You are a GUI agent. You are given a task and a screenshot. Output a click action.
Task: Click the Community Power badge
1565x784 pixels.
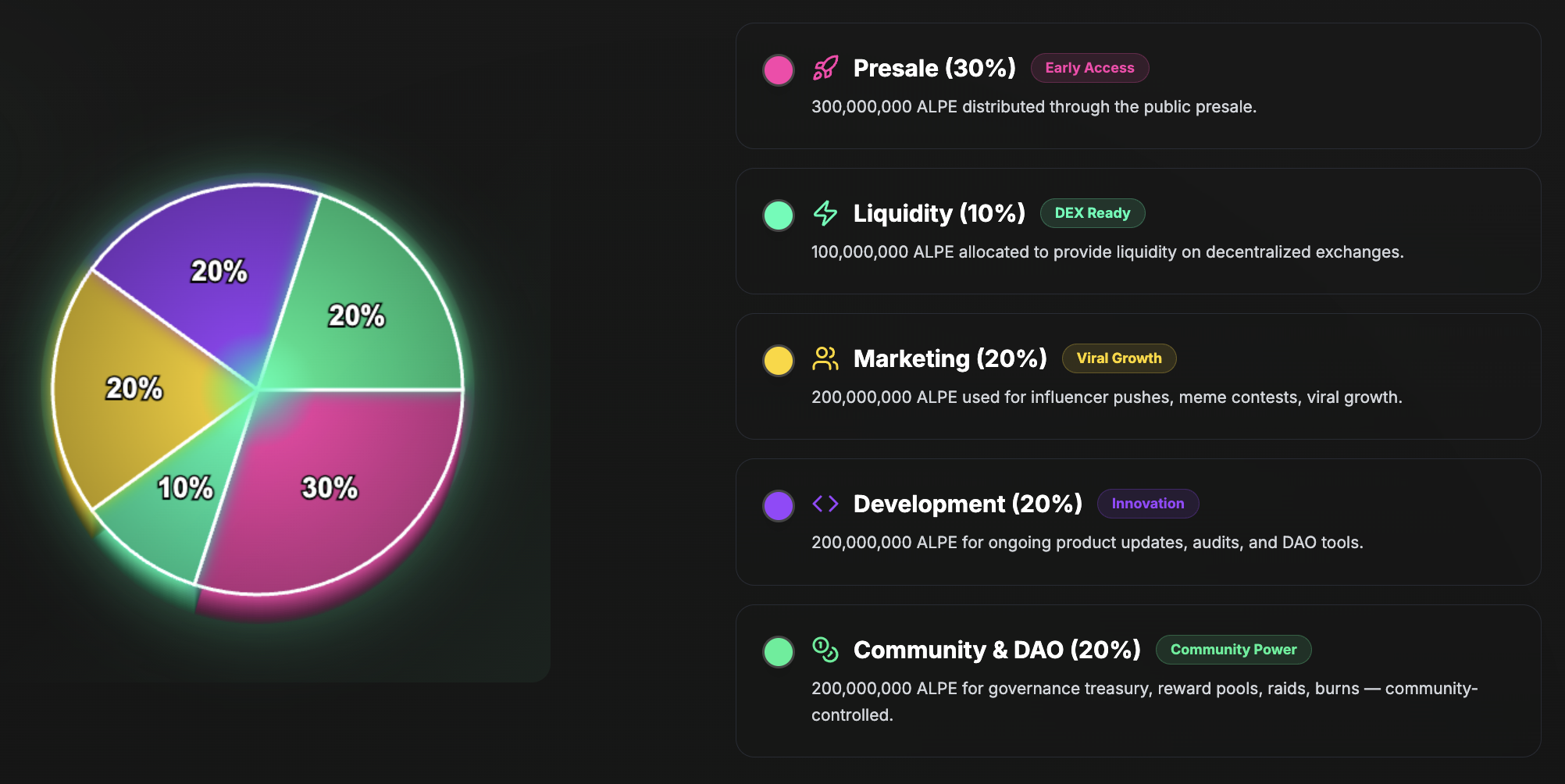coord(1233,650)
